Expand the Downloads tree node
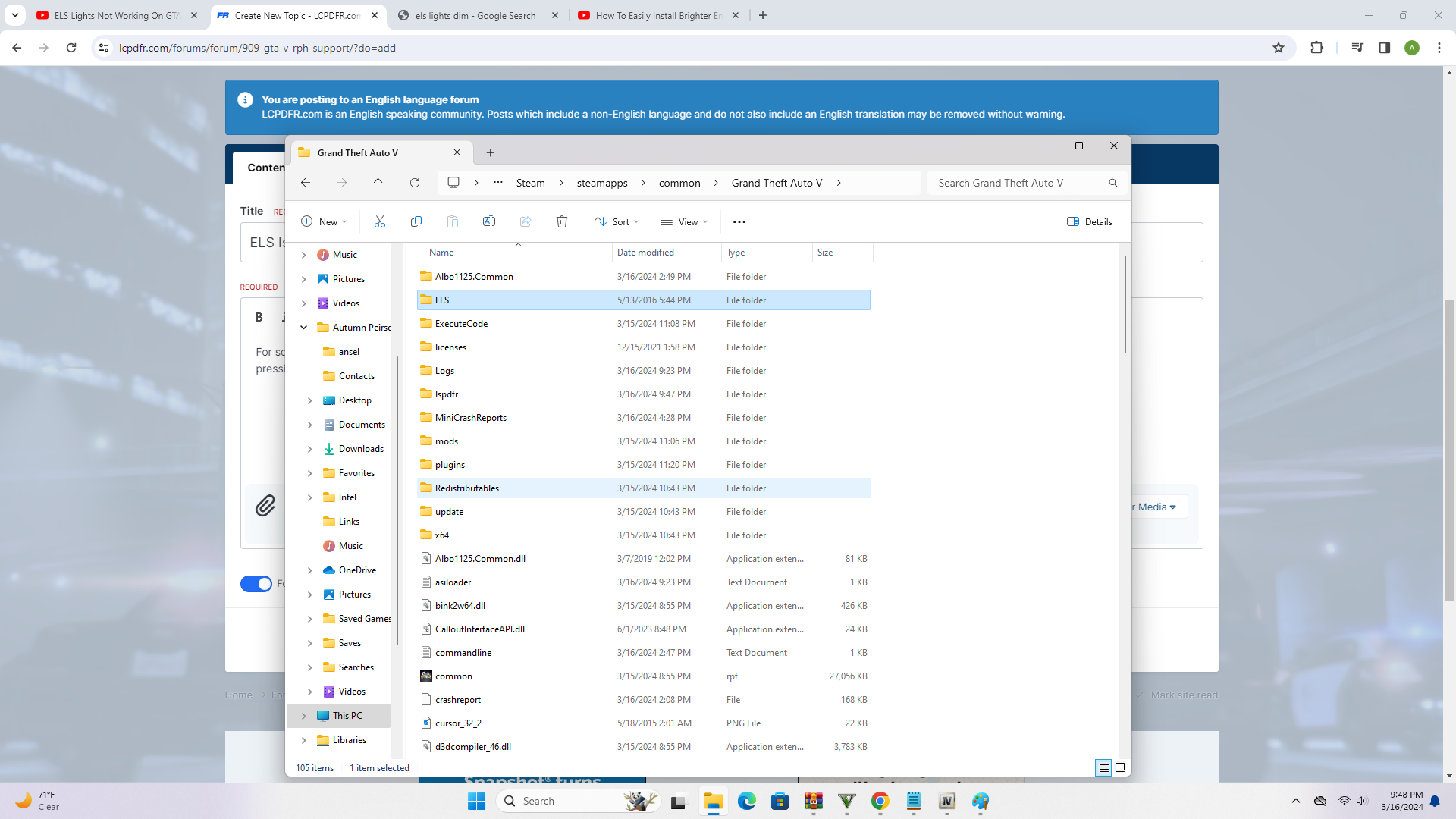 coord(309,449)
